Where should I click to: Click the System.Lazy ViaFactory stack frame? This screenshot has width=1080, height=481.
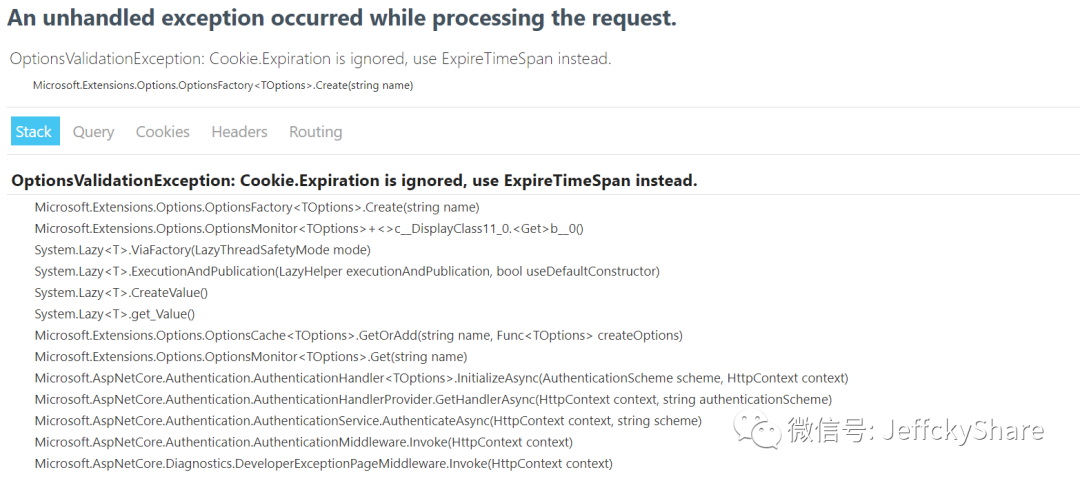[202, 250]
